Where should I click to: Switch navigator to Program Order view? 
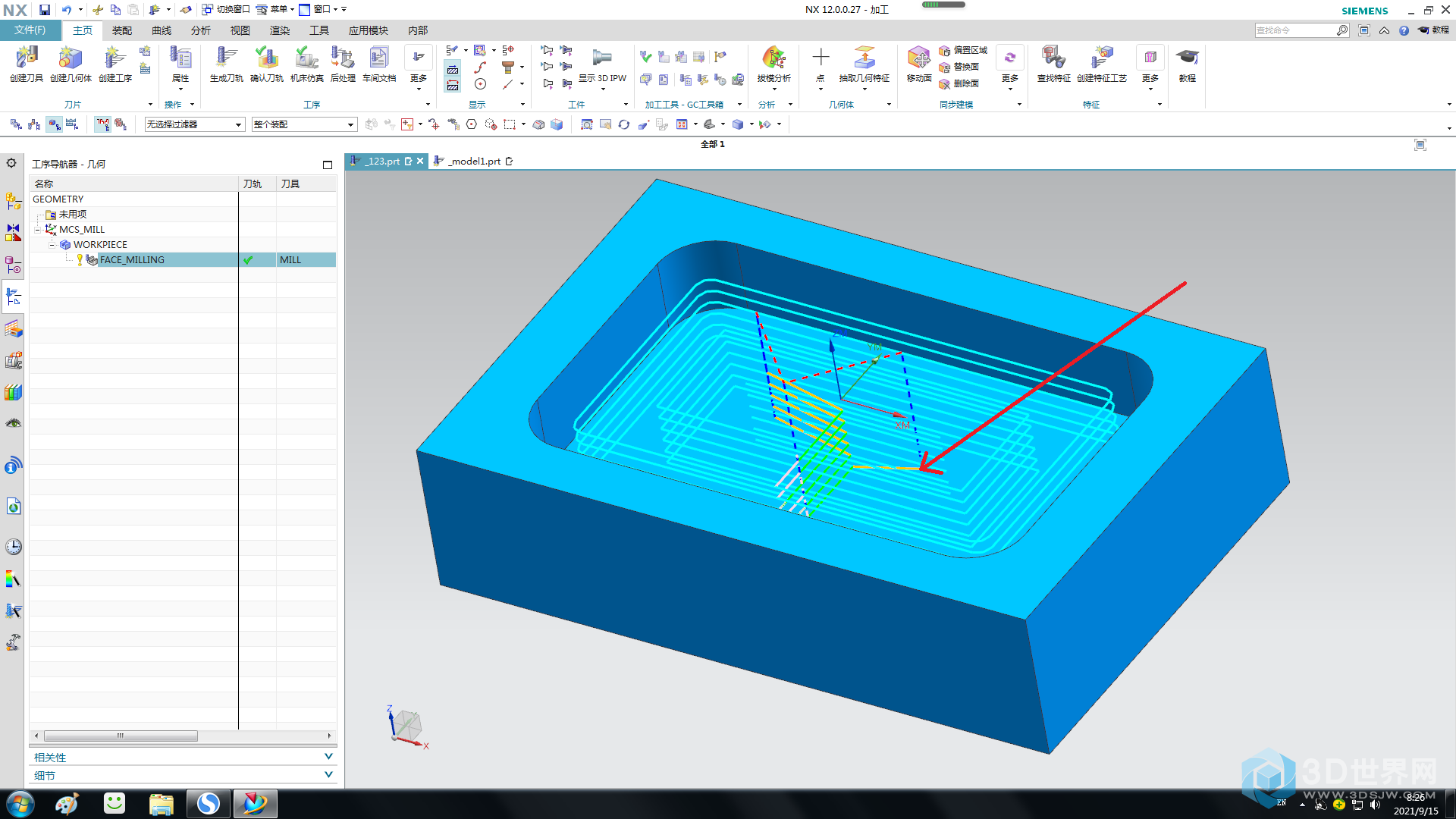click(x=15, y=124)
